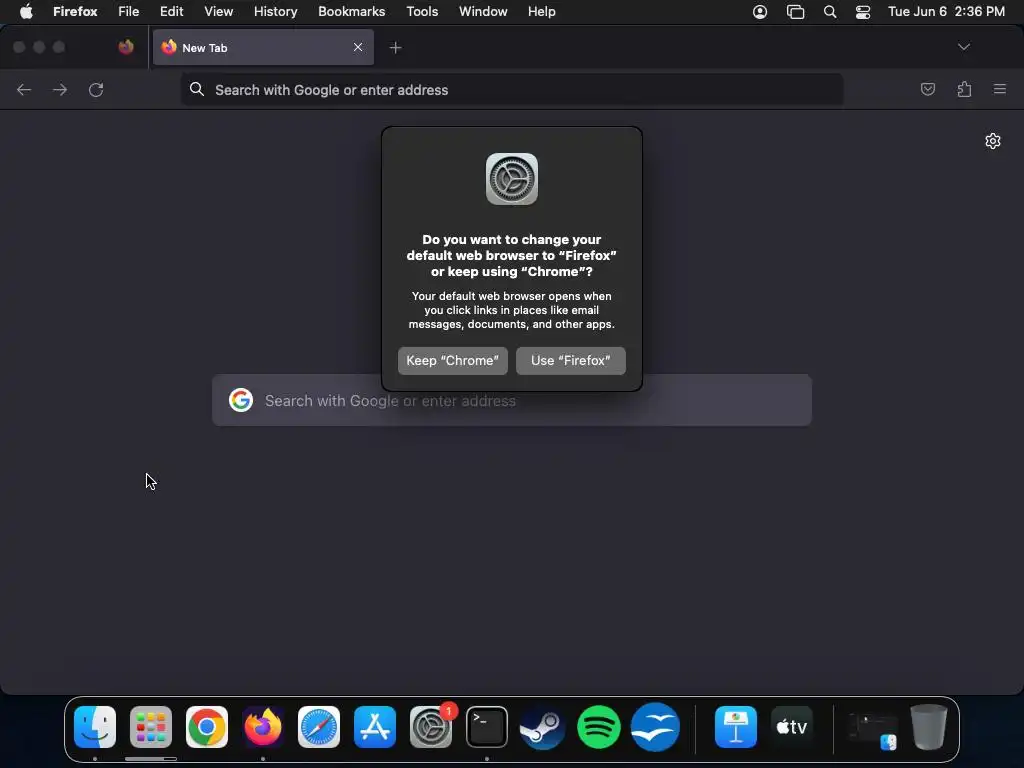
Task: Open Launchpad from the Dock
Action: coord(151,727)
